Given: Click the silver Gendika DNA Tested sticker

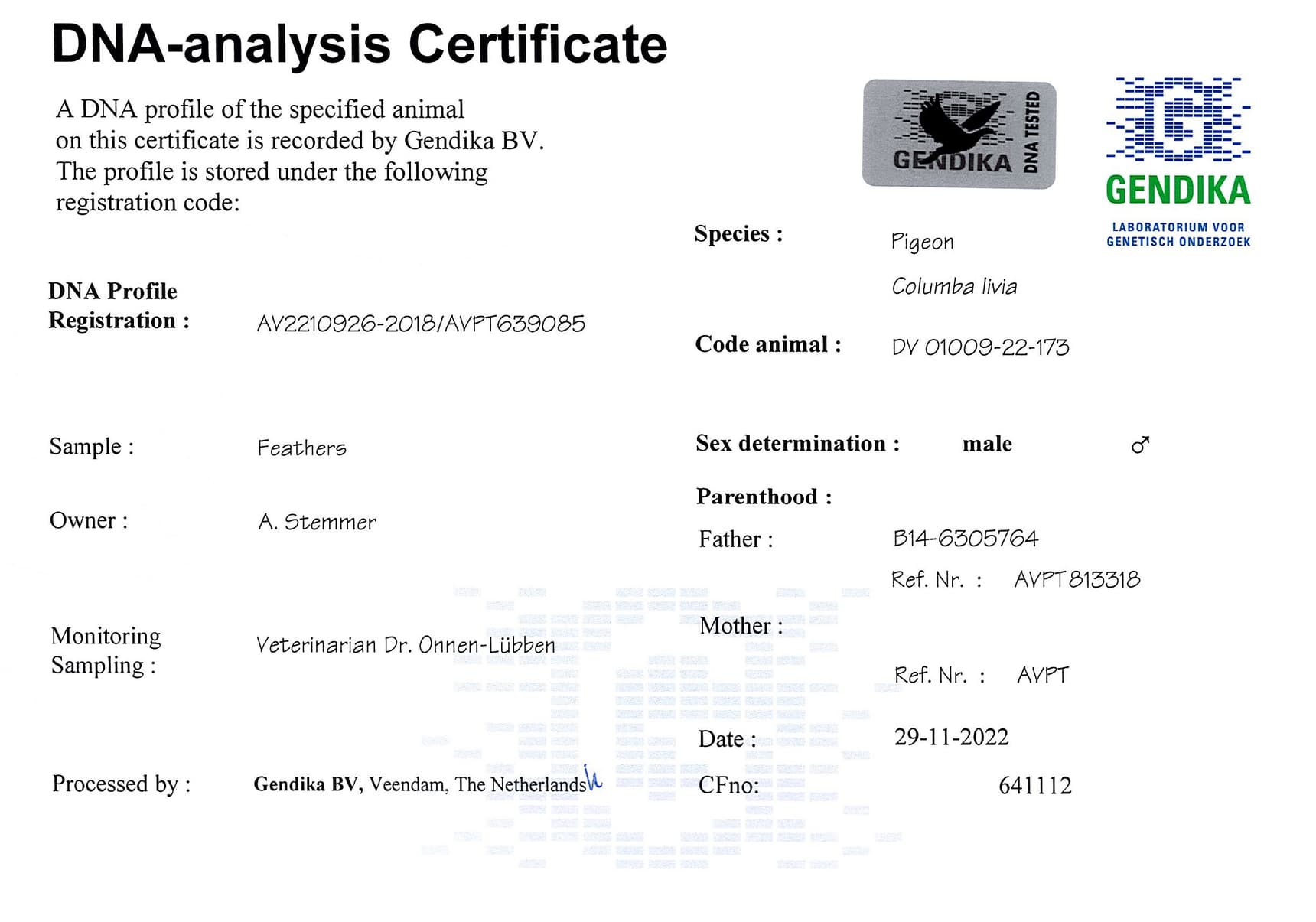Looking at the screenshot, I should (959, 134).
